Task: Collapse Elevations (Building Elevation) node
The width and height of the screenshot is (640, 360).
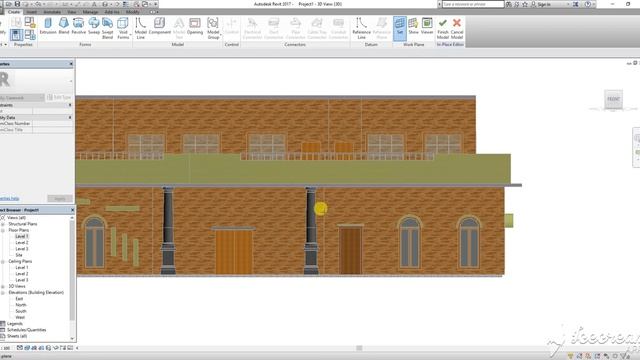Action: (3, 293)
